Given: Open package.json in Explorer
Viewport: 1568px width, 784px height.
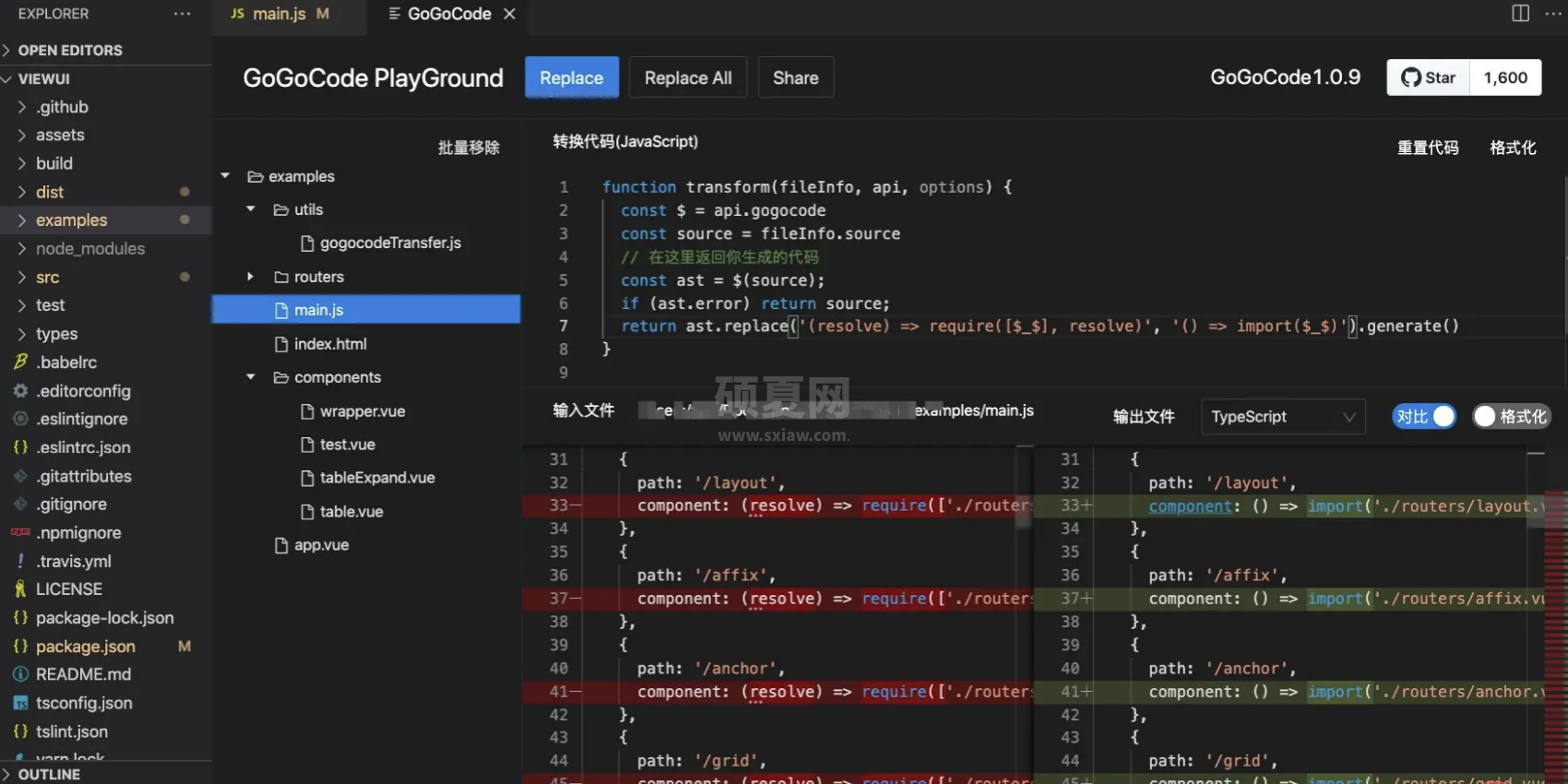Looking at the screenshot, I should pyautogui.click(x=106, y=647).
